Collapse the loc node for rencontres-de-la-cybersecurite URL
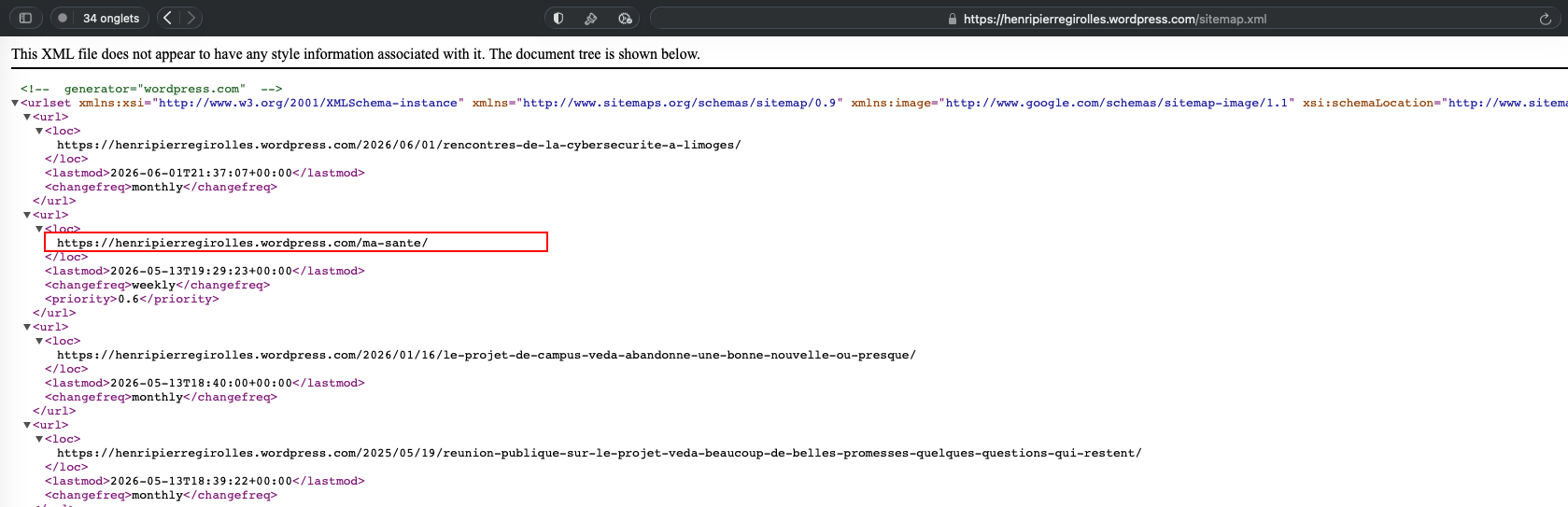Image resolution: width=1568 pixels, height=507 pixels. point(39,131)
